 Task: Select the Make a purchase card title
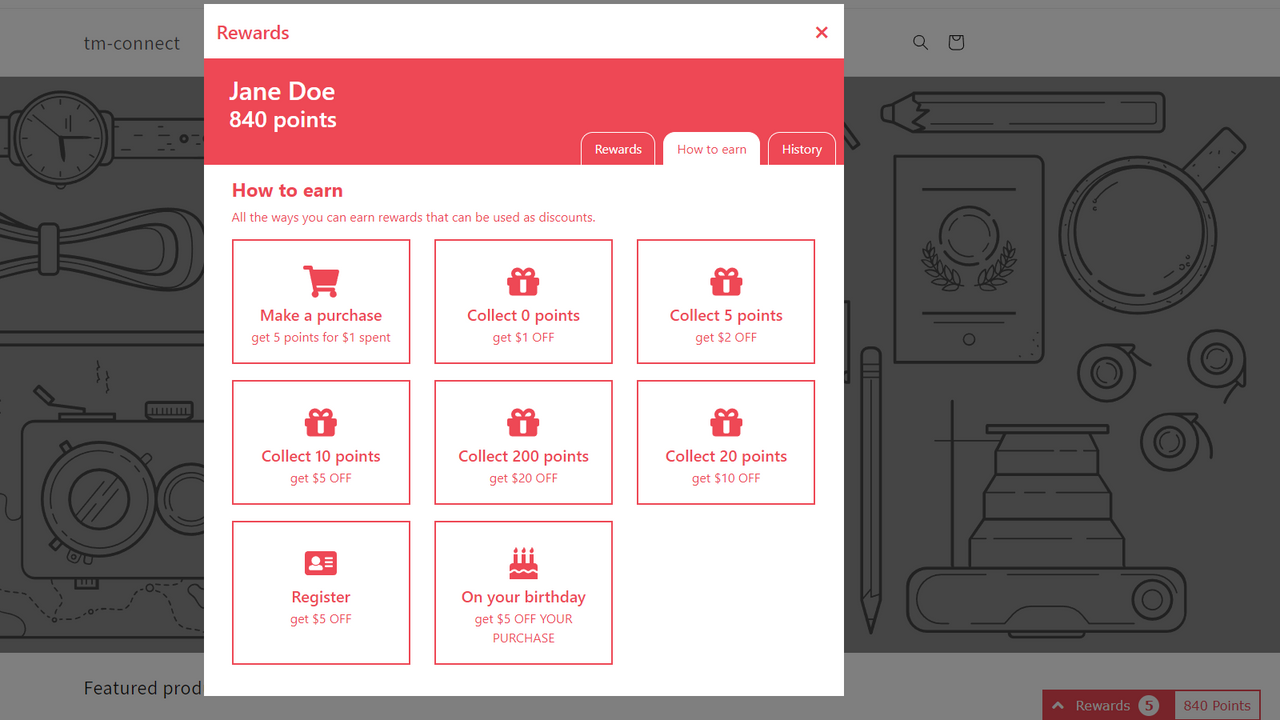[x=321, y=315]
